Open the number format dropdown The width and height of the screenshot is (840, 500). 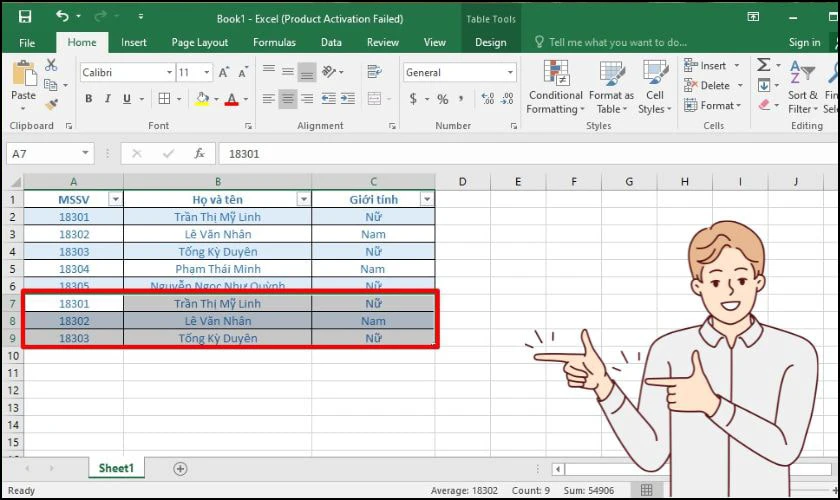point(510,72)
